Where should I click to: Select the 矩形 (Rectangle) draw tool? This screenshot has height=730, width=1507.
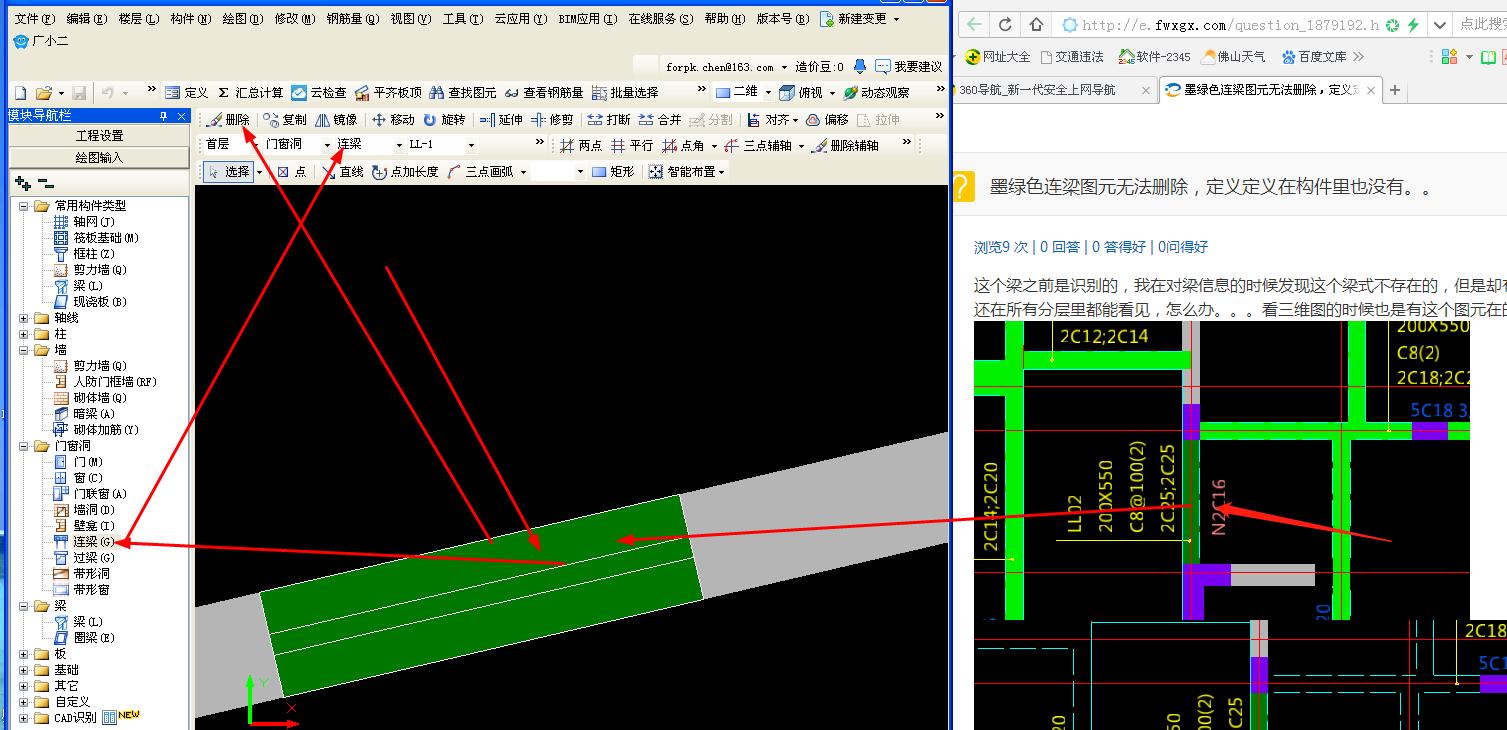[x=613, y=172]
